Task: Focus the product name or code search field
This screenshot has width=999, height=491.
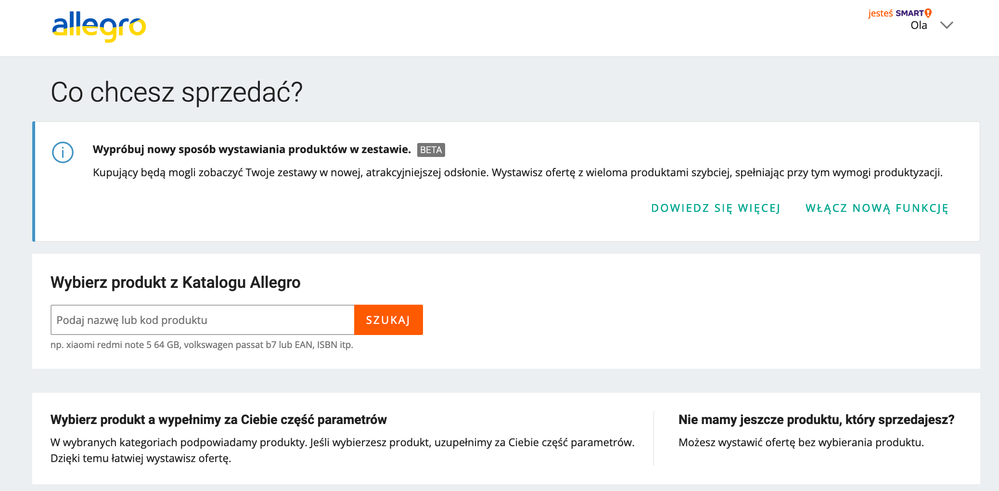Action: pyautogui.click(x=202, y=320)
